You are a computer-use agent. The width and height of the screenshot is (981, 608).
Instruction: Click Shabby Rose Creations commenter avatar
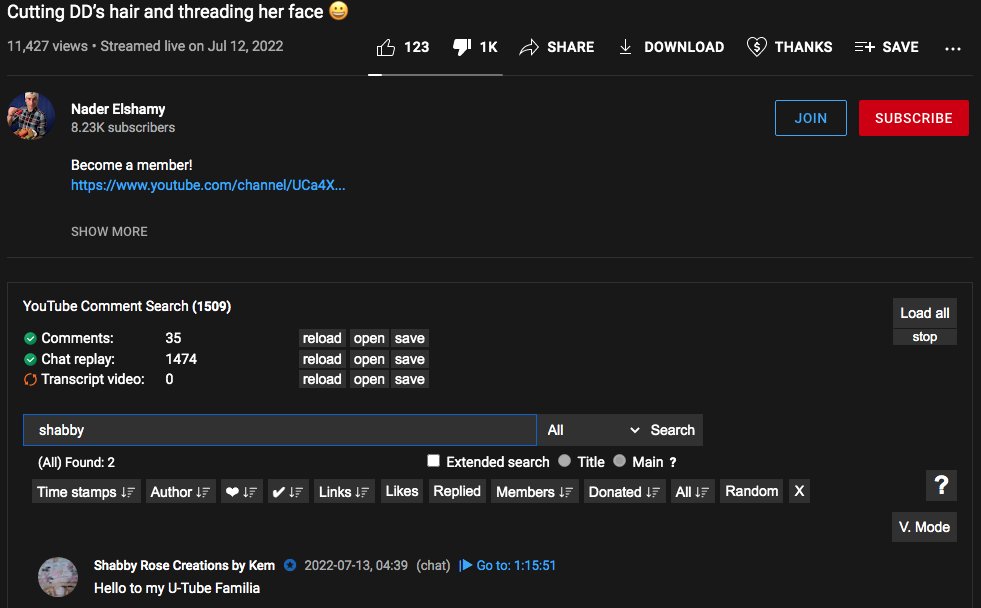point(58,577)
